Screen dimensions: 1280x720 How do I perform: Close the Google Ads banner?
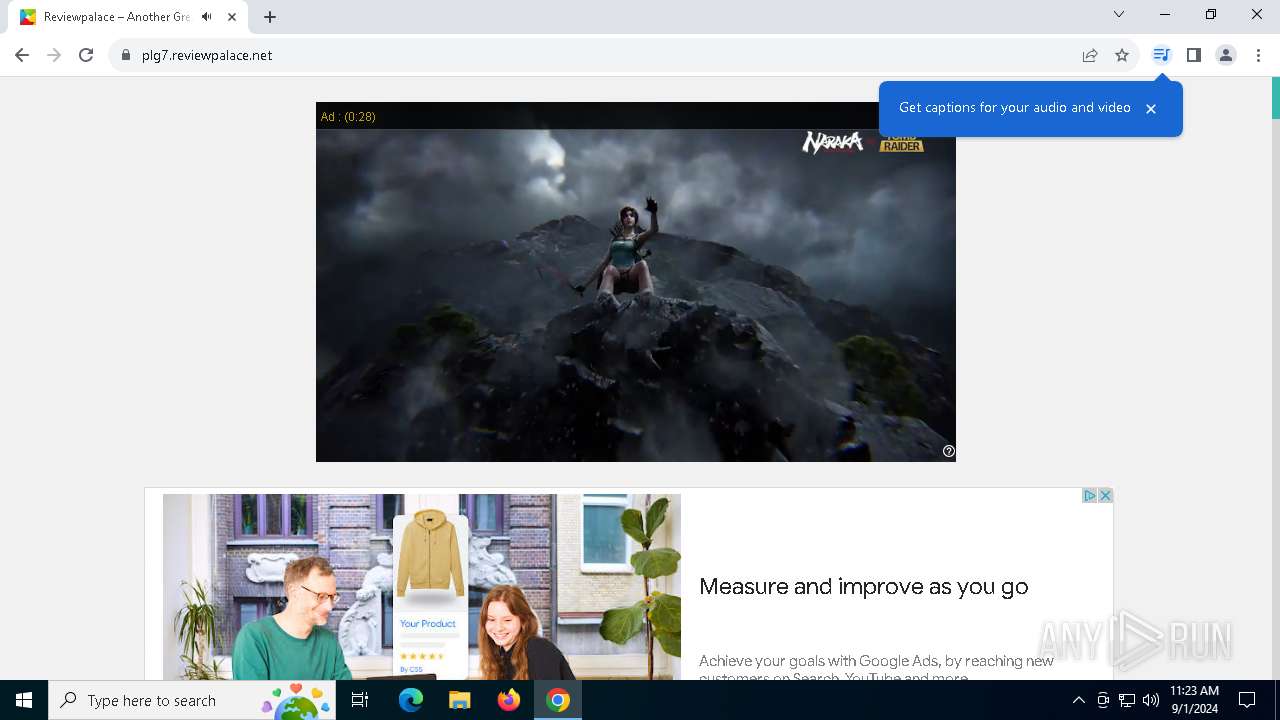1105,495
